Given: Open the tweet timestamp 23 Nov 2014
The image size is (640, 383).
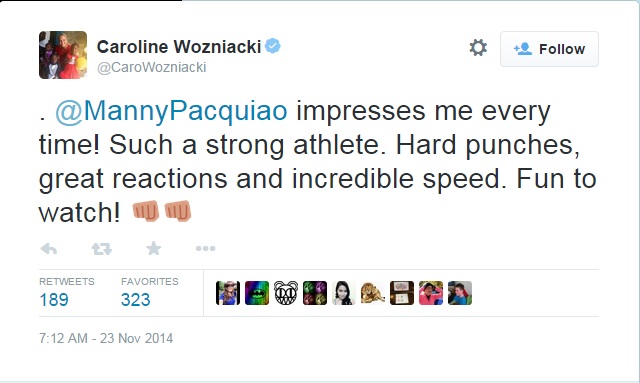Looking at the screenshot, I should pyautogui.click(x=106, y=338).
